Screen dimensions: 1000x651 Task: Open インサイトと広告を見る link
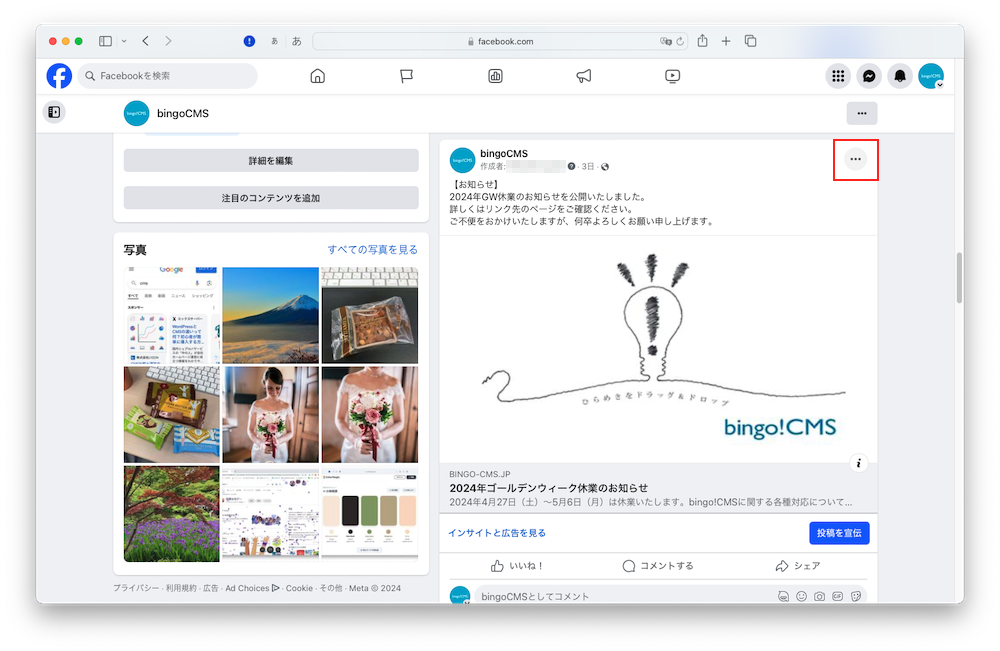[497, 533]
